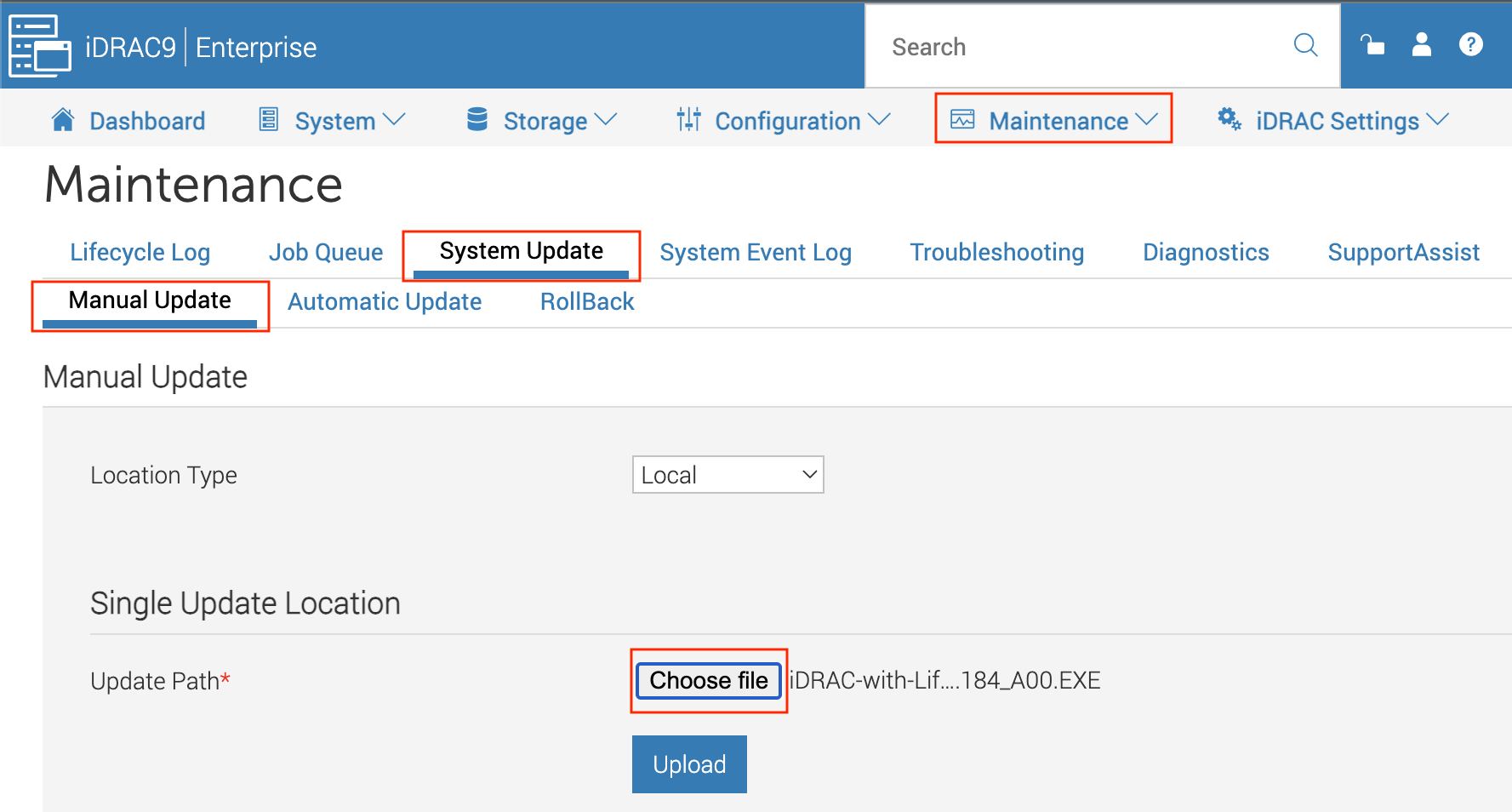1512x812 pixels.
Task: Open the user profile icon
Action: pyautogui.click(x=1421, y=44)
